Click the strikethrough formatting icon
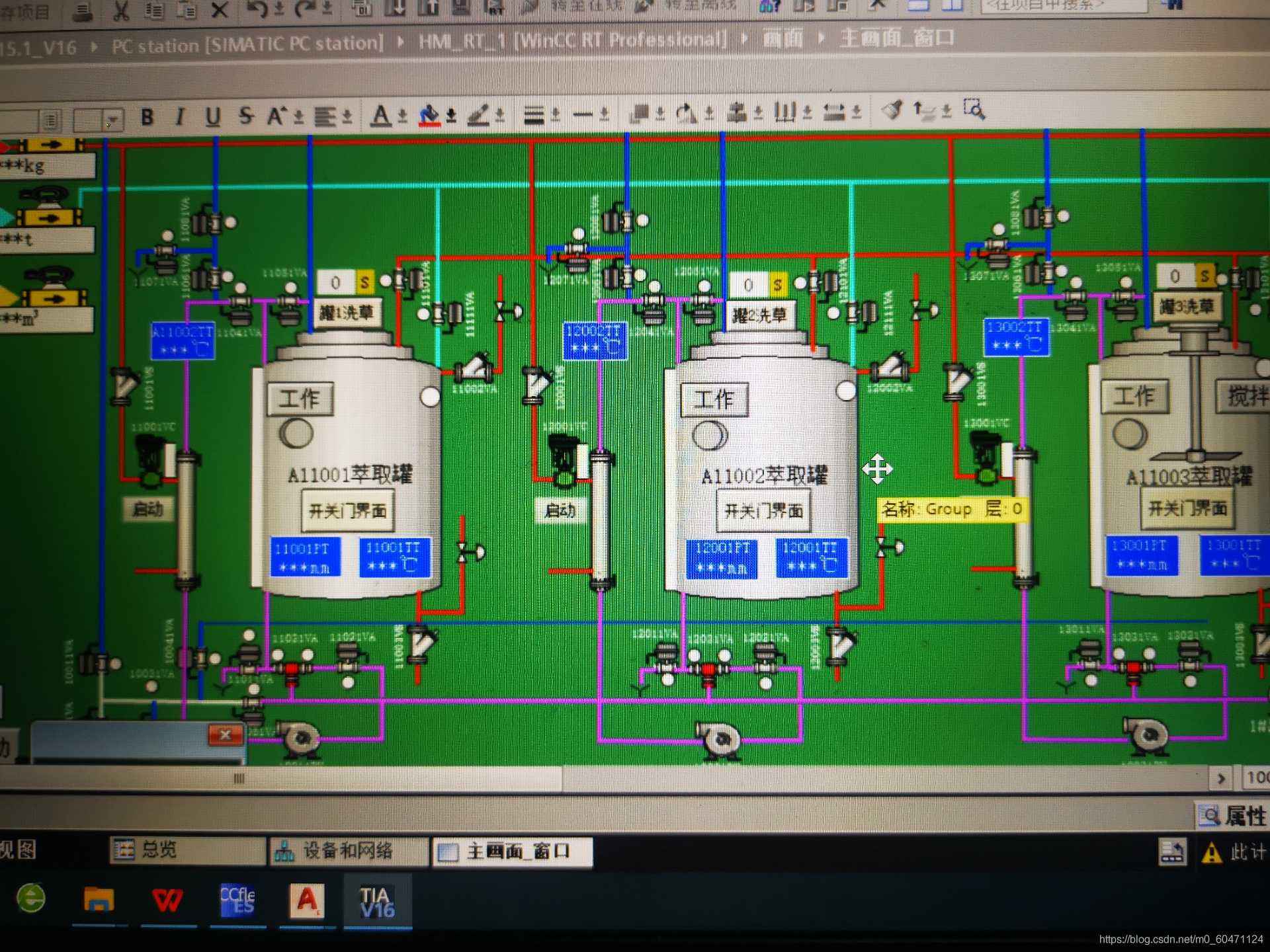The height and width of the screenshot is (952, 1270). [246, 116]
